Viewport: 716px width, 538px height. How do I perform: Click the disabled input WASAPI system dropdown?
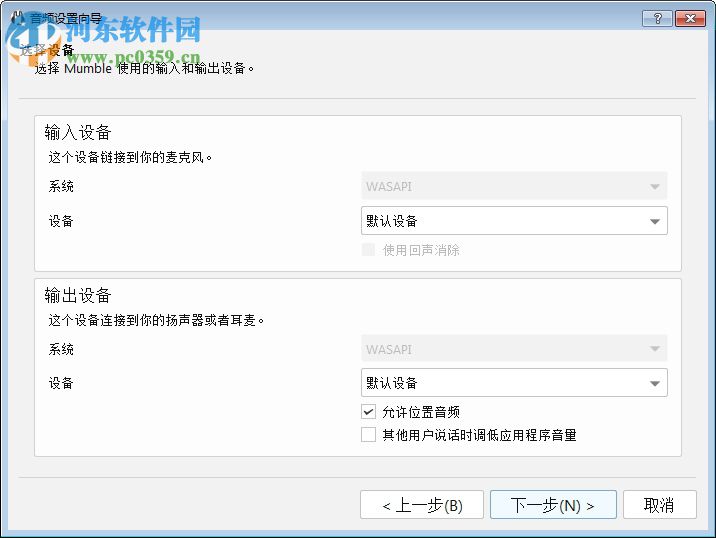(x=514, y=186)
